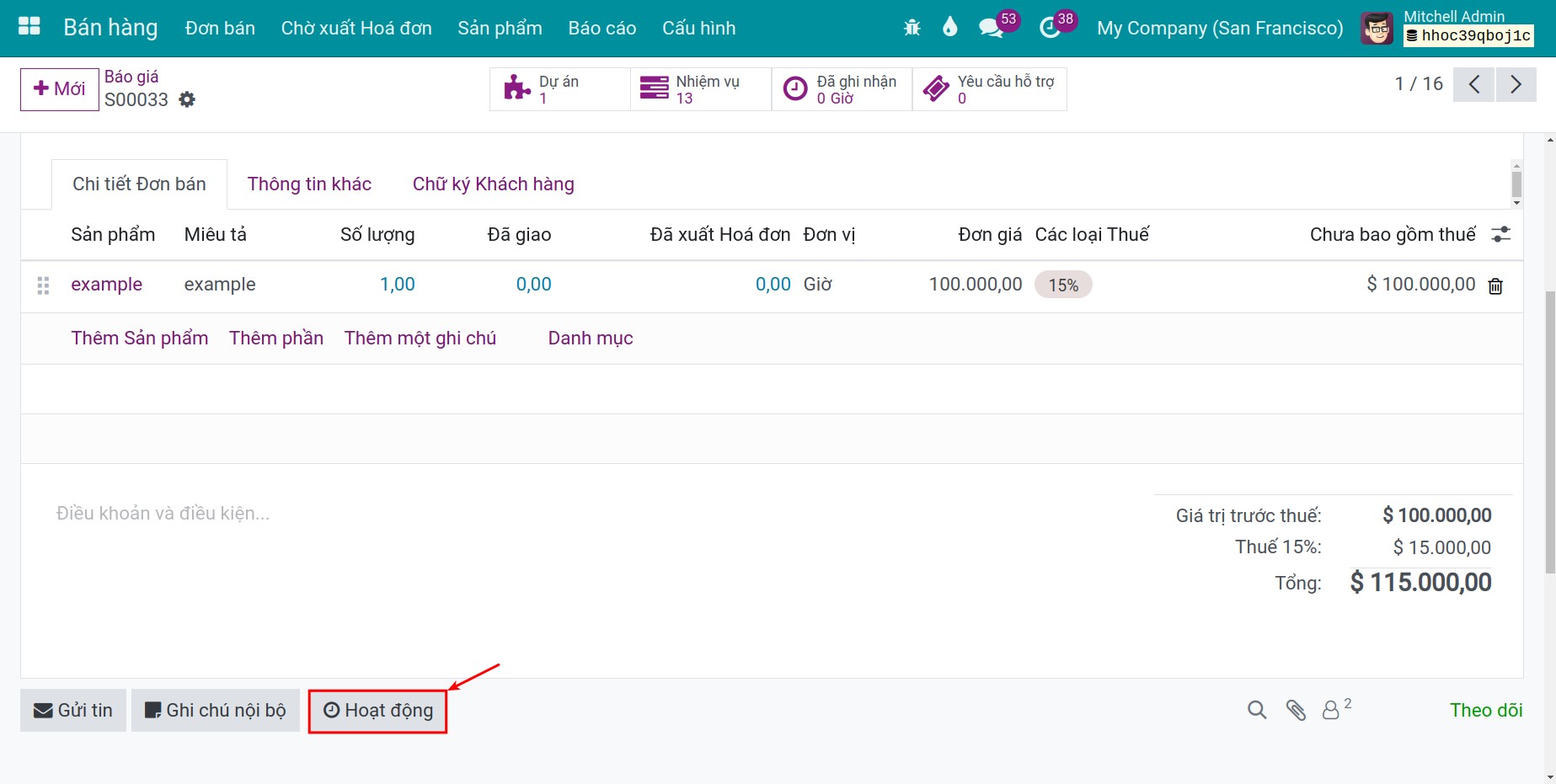
Task: Open the Dự án smart button
Action: (x=560, y=89)
